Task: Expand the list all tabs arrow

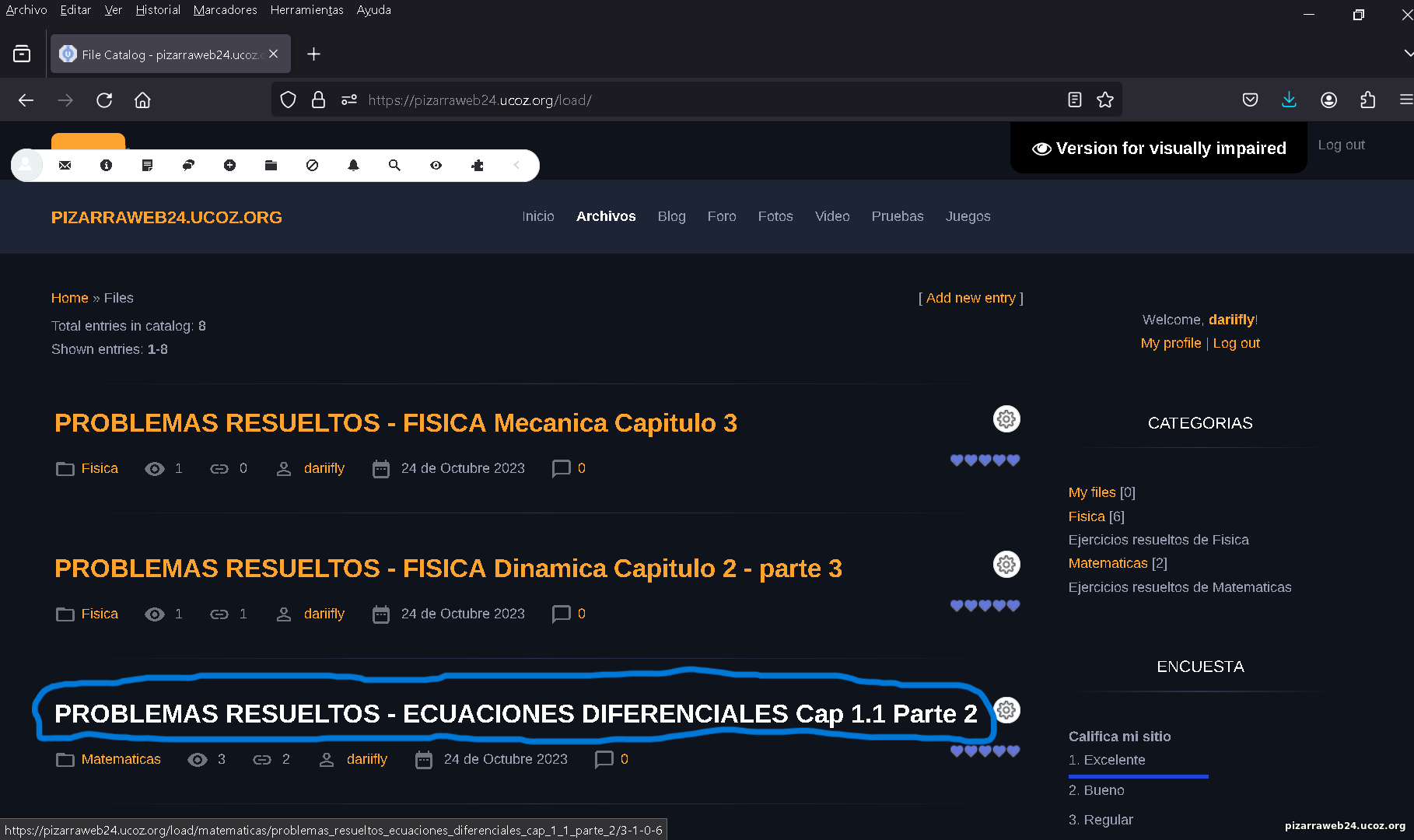Action: (x=1408, y=54)
